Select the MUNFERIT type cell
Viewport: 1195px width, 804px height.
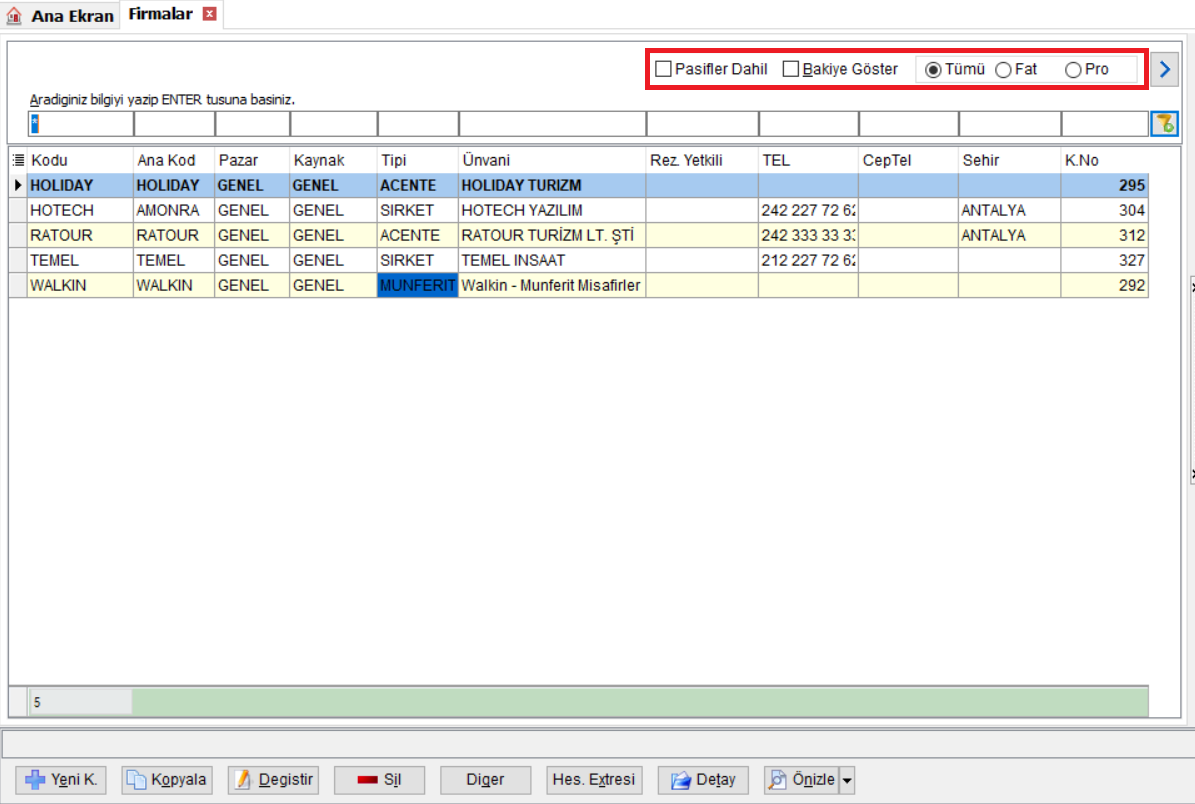tap(418, 286)
